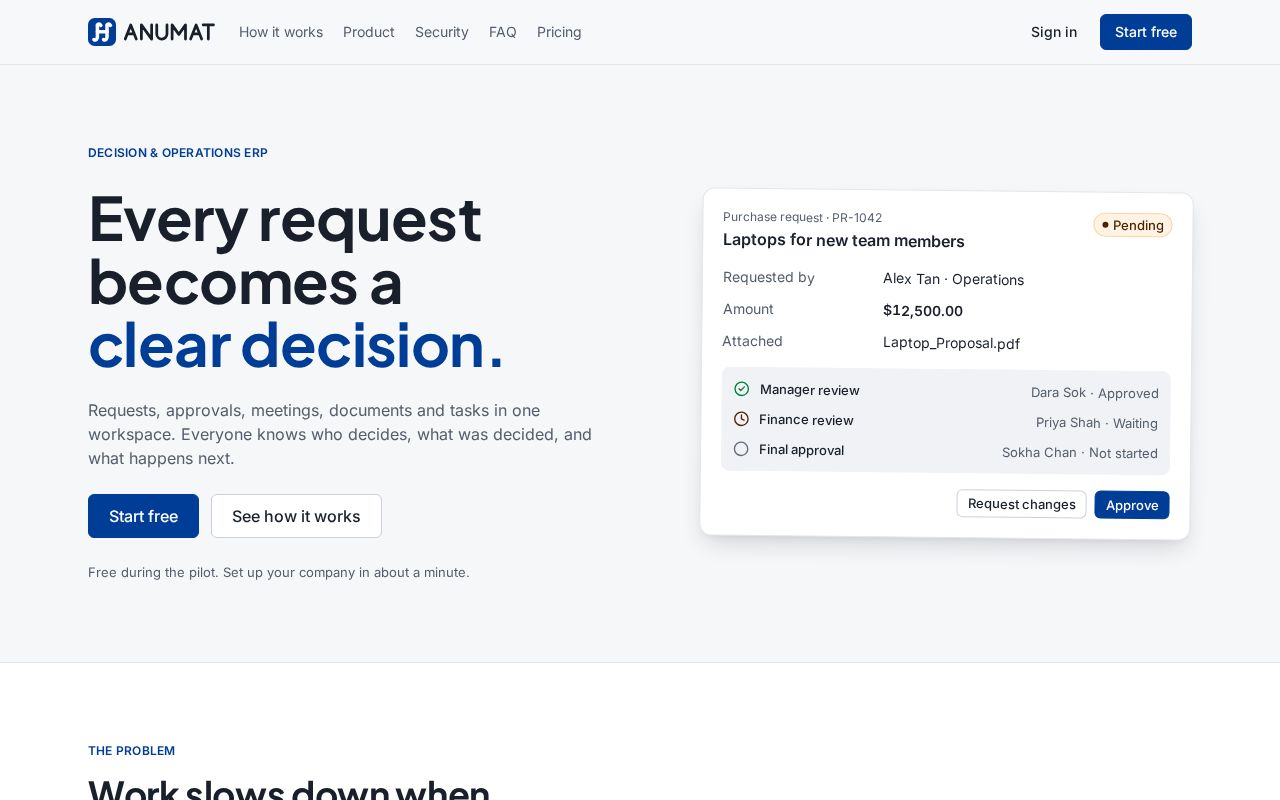This screenshot has width=1280, height=800.
Task: Click the empty circle icon beside Final approval
Action: (741, 449)
